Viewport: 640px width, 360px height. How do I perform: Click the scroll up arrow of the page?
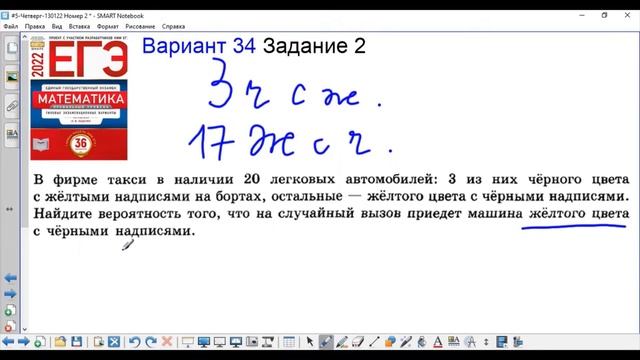click(24, 37)
